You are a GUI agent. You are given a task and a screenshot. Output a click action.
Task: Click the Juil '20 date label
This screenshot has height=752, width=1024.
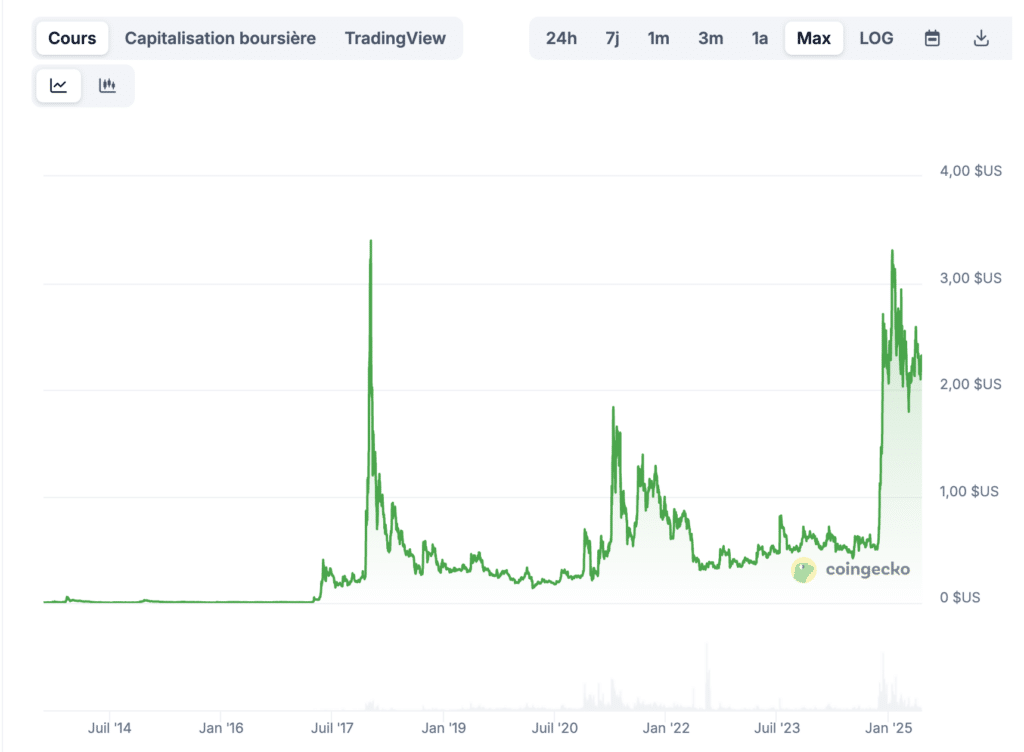(x=554, y=728)
